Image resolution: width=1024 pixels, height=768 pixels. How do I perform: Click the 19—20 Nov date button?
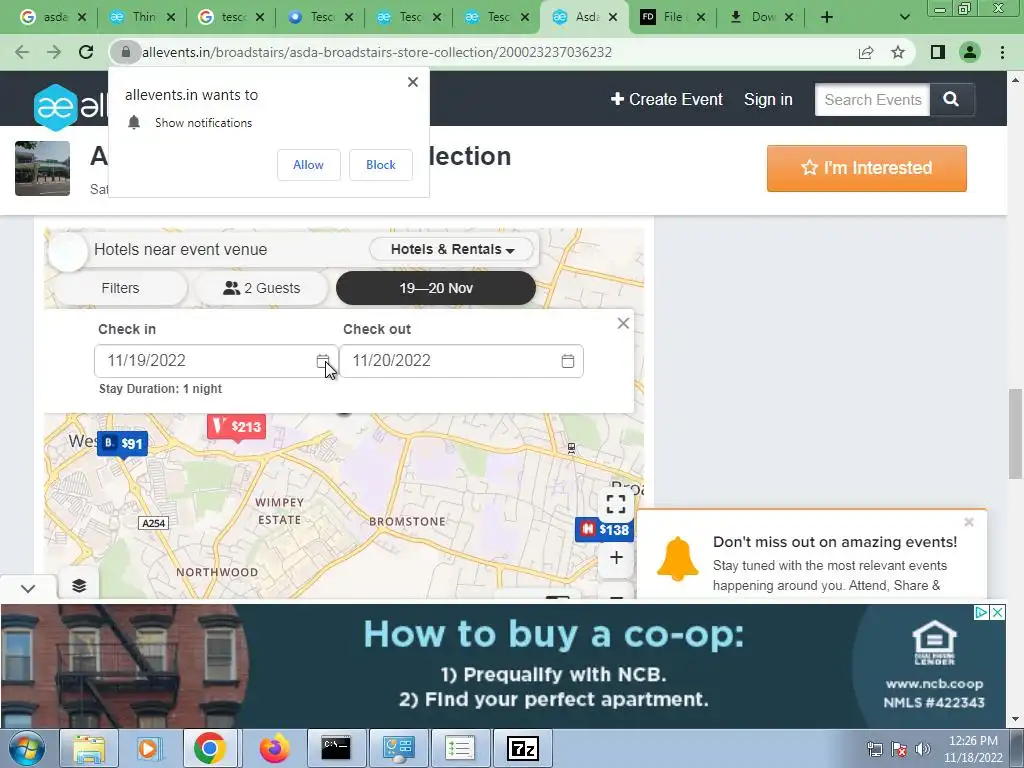point(436,288)
